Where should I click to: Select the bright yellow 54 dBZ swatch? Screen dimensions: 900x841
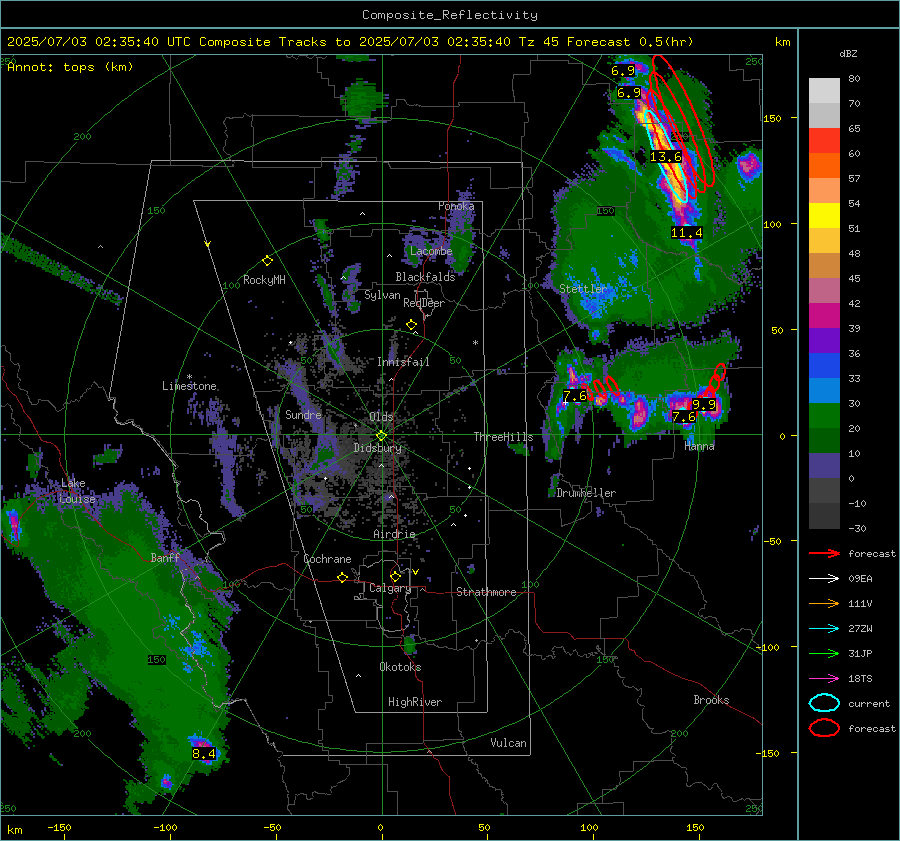pos(824,215)
